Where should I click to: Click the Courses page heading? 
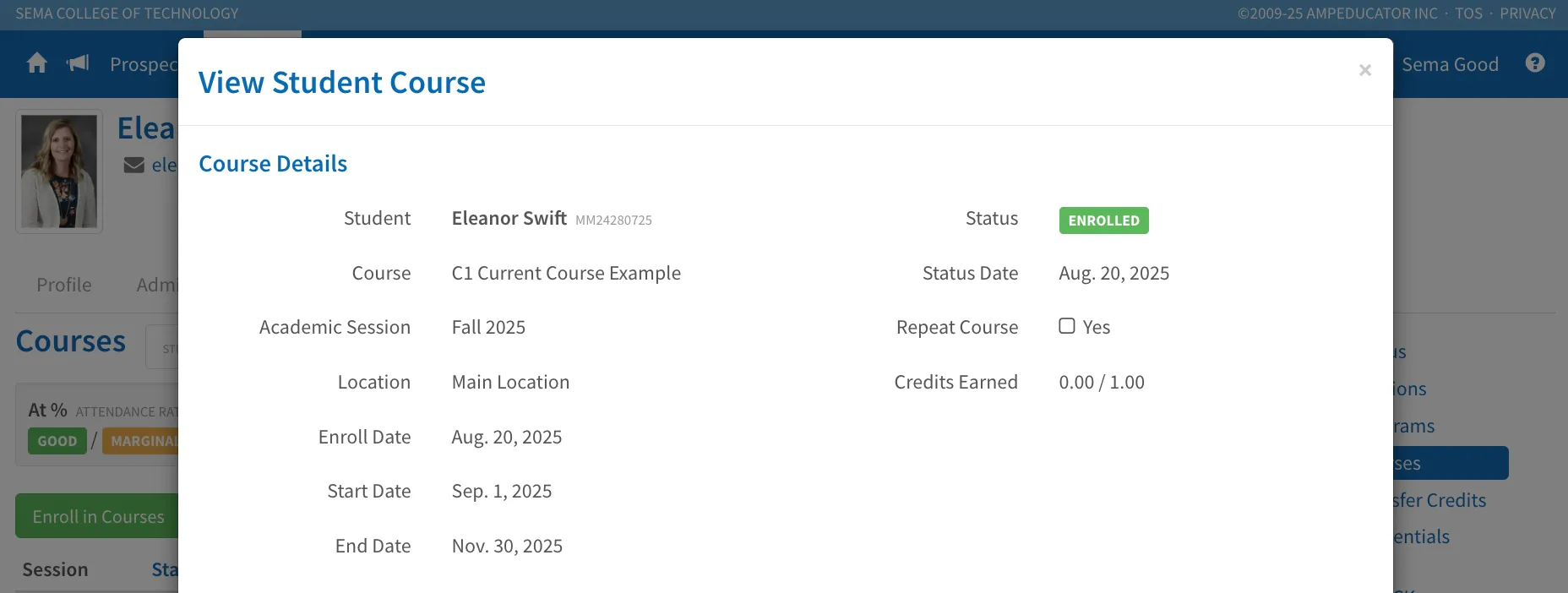click(x=71, y=341)
